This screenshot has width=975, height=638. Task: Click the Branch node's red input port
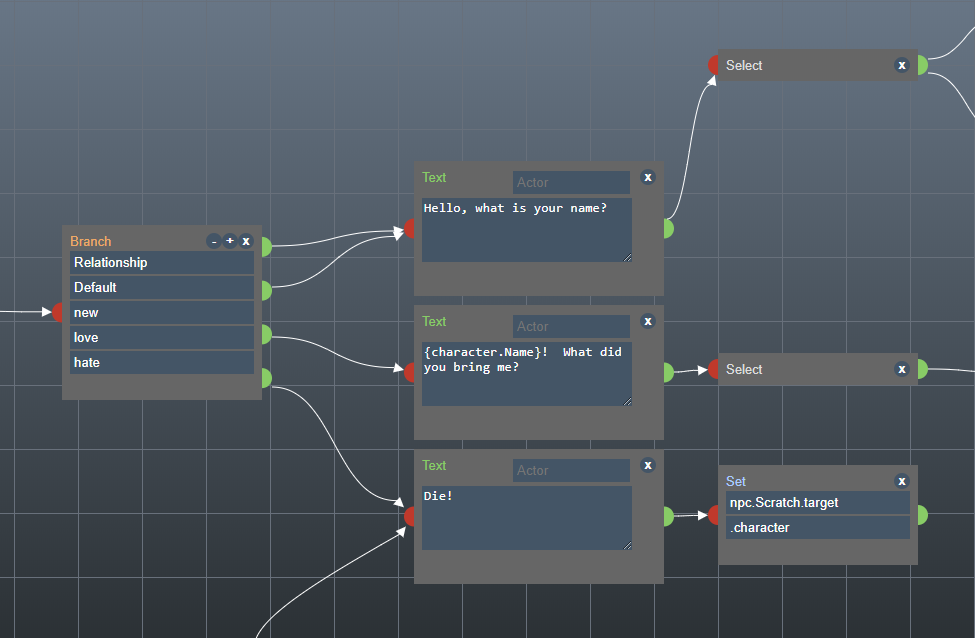pos(58,312)
